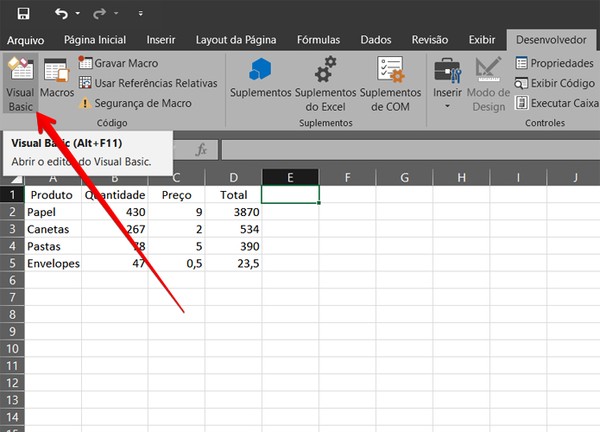Click Gravar Macro record icon
600x432 pixels.
(x=85, y=63)
